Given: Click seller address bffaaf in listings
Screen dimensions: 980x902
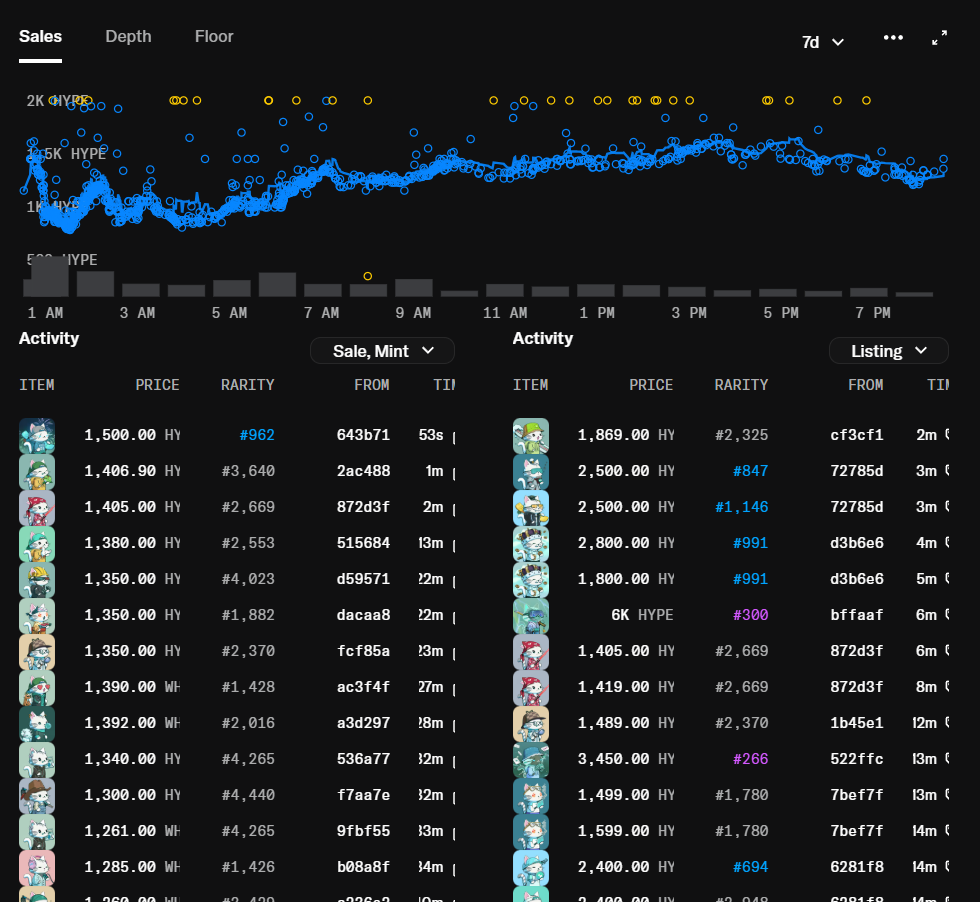Looking at the screenshot, I should [x=857, y=616].
